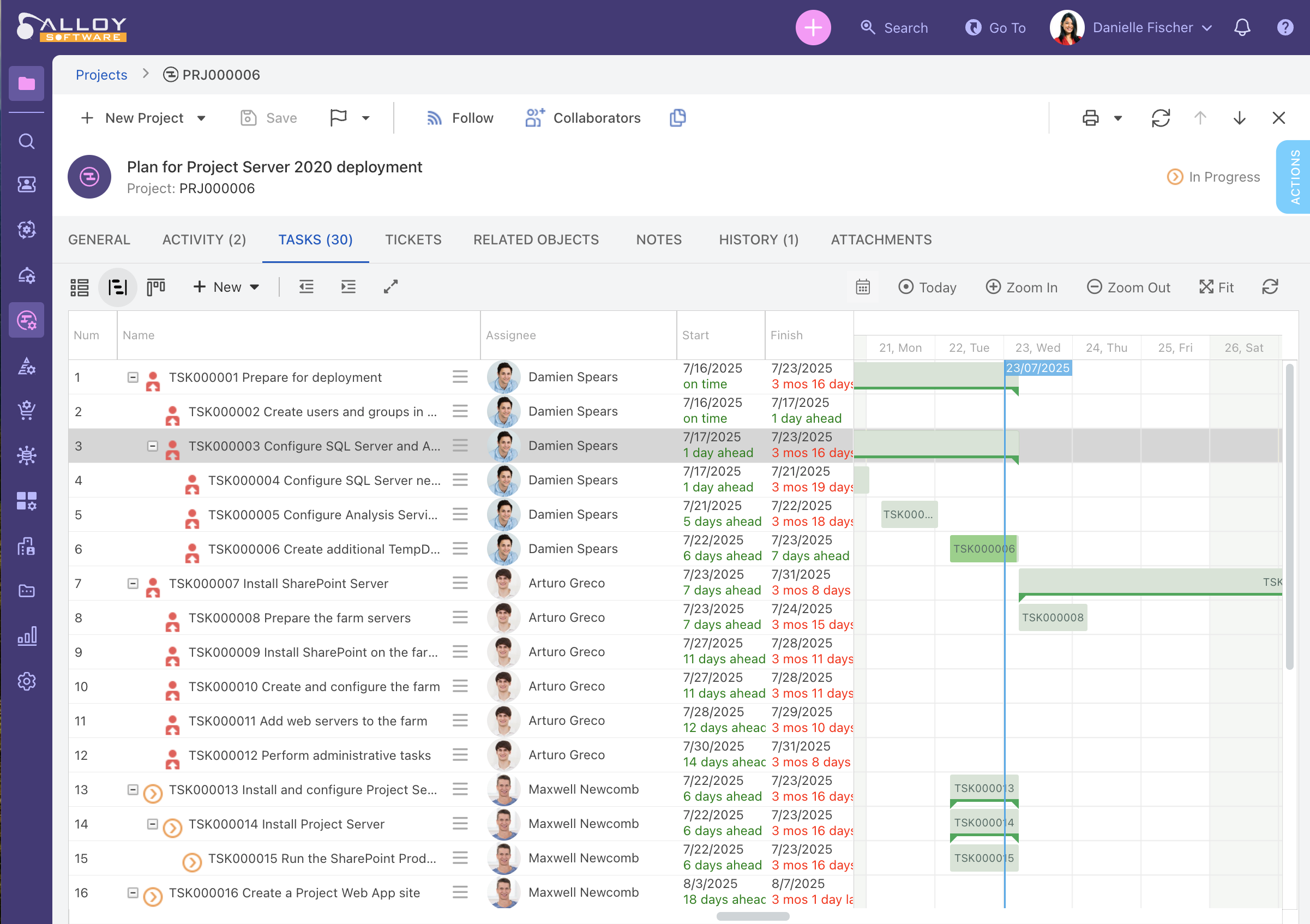This screenshot has height=924, width=1310.
Task: Expand Gantt to full screen
Action: click(x=391, y=287)
